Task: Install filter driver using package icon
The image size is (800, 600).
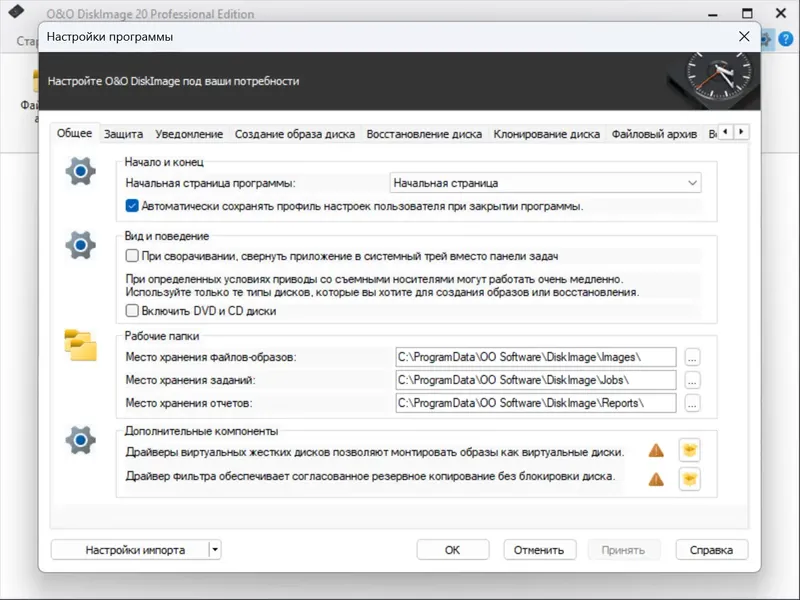Action: coord(688,477)
